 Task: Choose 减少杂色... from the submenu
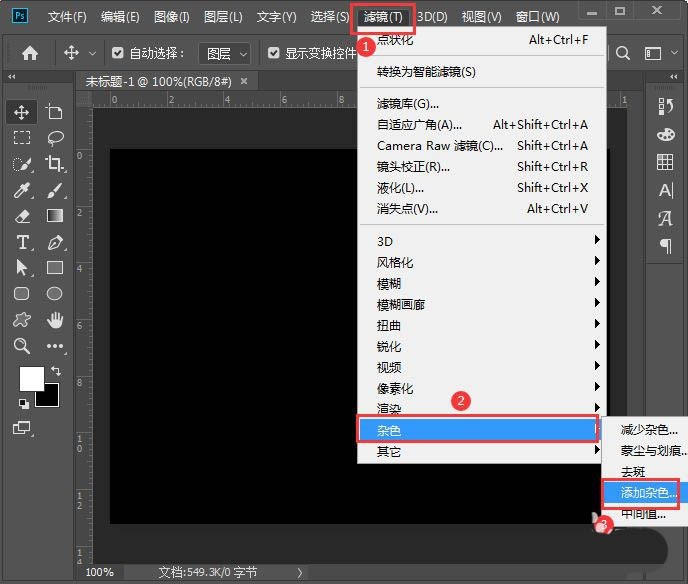(x=645, y=430)
